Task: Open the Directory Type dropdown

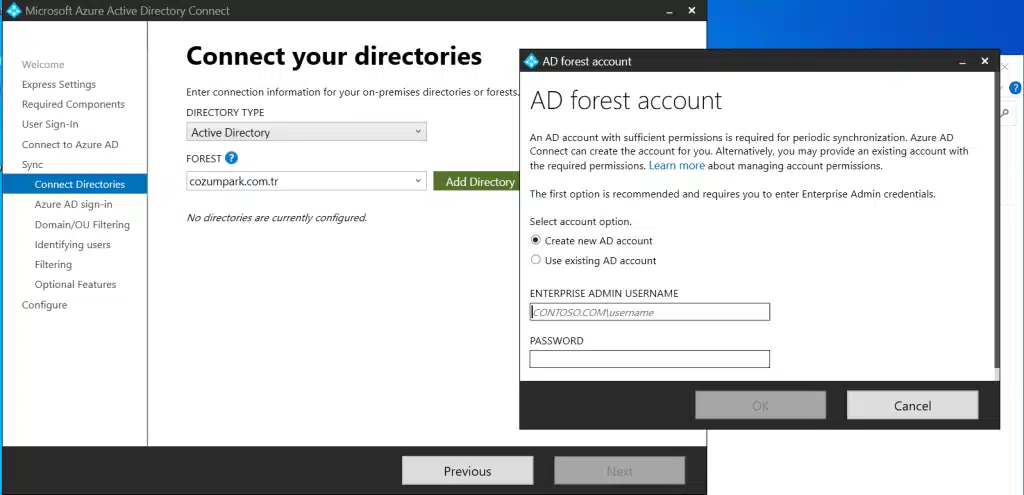Action: 306,132
